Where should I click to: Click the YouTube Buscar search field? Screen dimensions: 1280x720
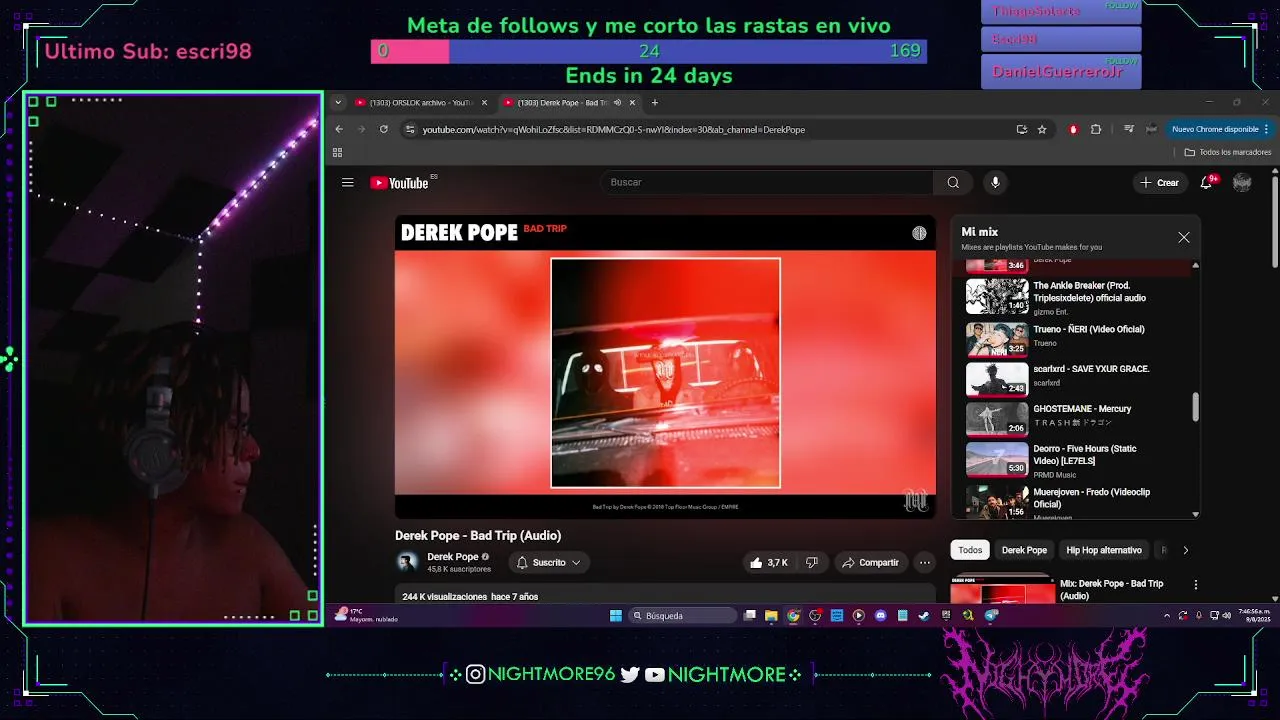click(x=767, y=182)
